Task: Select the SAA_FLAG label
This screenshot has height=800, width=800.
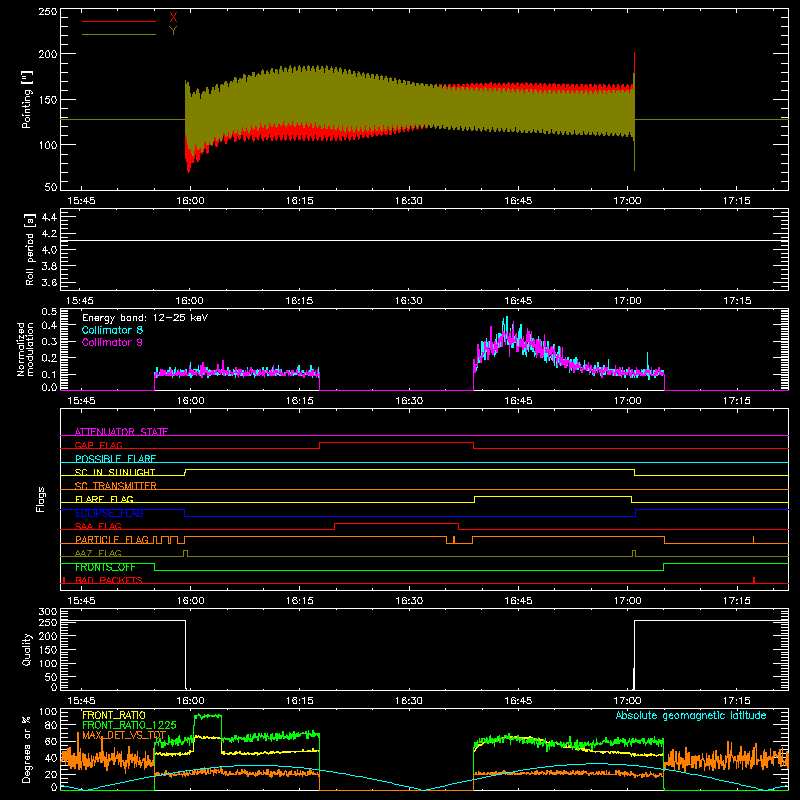Action: click(98, 526)
